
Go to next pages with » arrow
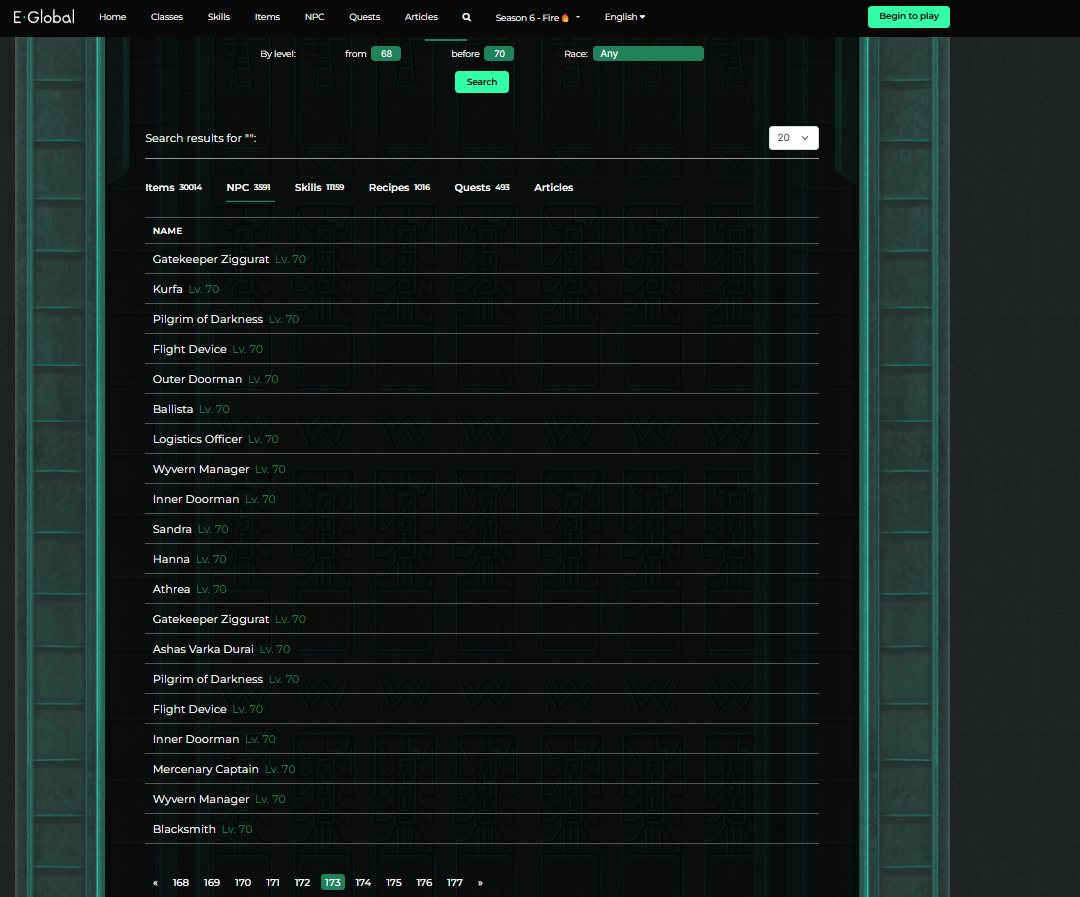pyautogui.click(x=480, y=883)
